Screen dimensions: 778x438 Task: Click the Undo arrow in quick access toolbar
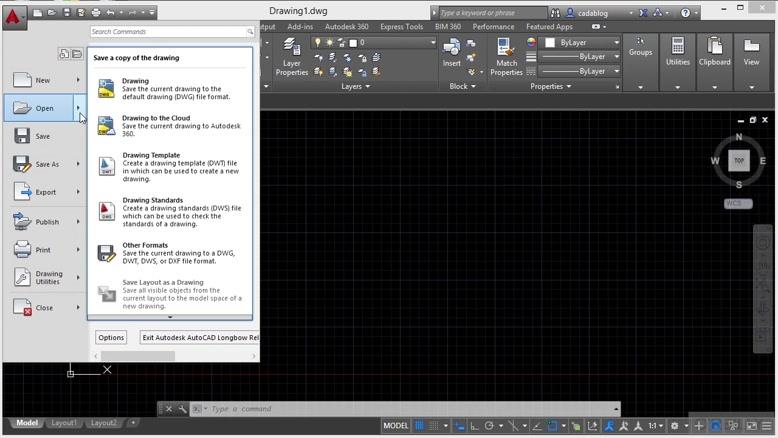tap(110, 12)
